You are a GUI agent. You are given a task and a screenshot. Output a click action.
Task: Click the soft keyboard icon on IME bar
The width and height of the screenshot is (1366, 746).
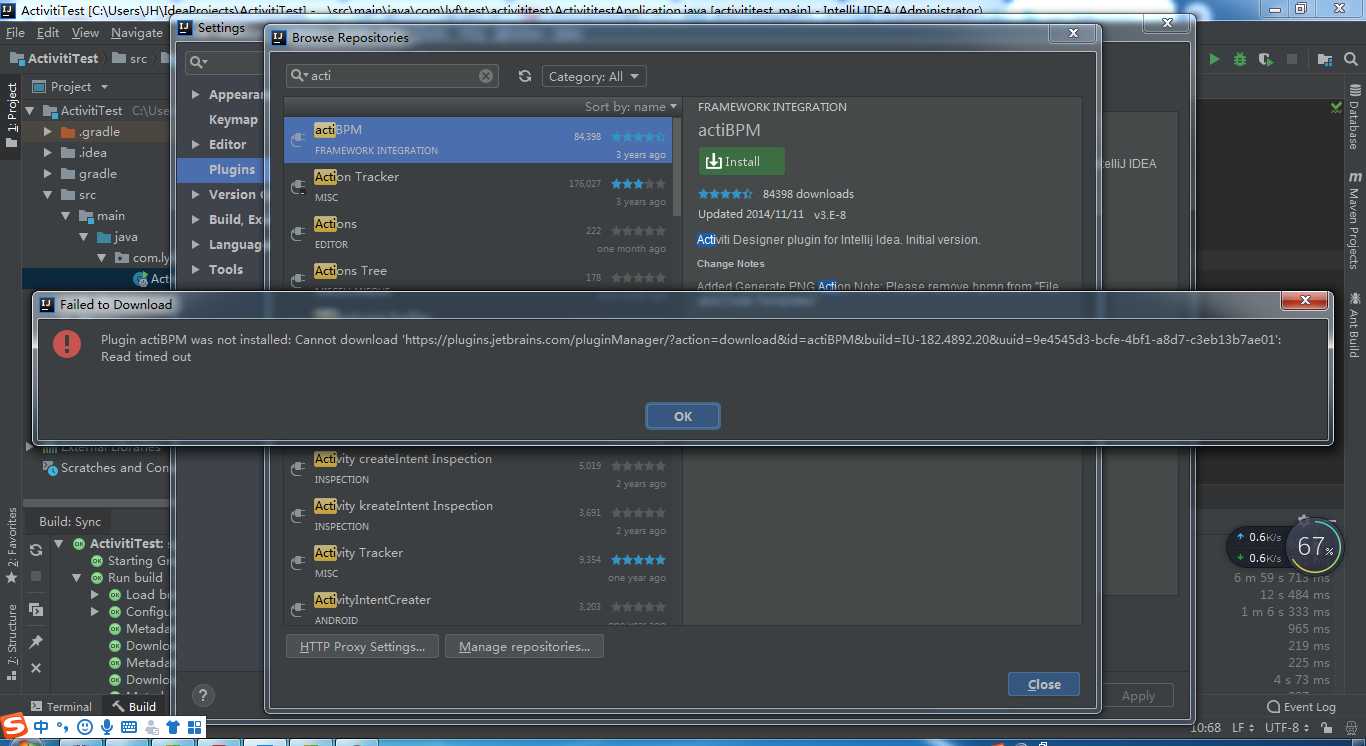(129, 727)
